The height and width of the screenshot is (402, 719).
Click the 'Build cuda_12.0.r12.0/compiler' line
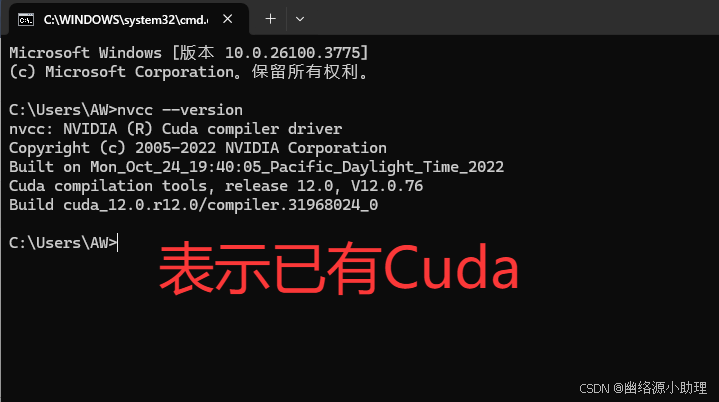coord(194,204)
